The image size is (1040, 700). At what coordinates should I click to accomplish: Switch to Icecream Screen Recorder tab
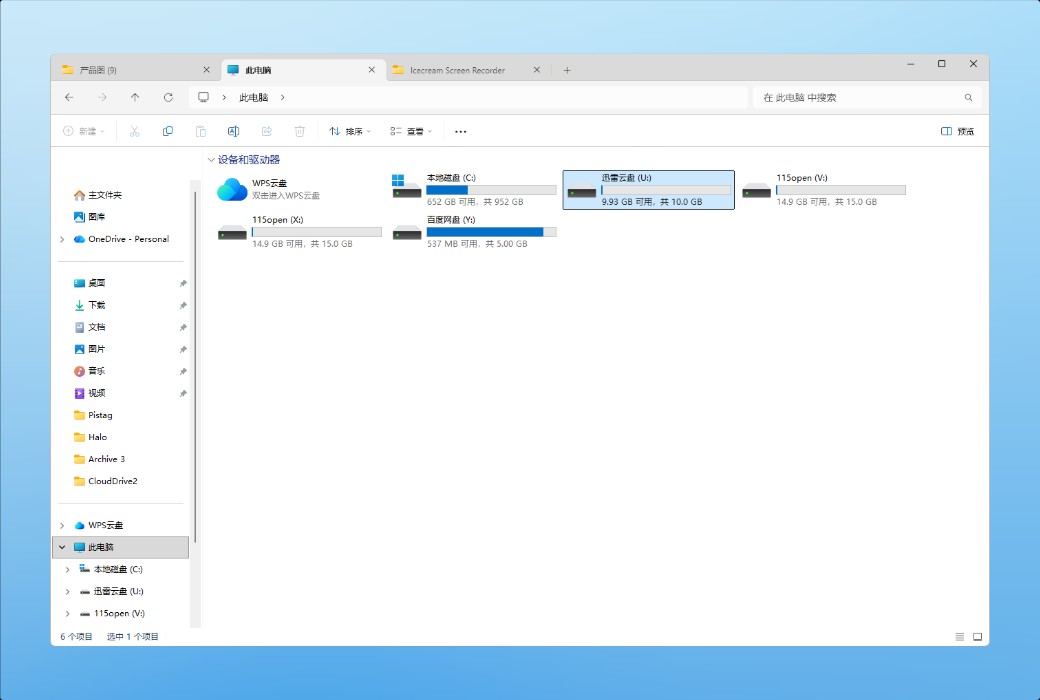tap(457, 70)
